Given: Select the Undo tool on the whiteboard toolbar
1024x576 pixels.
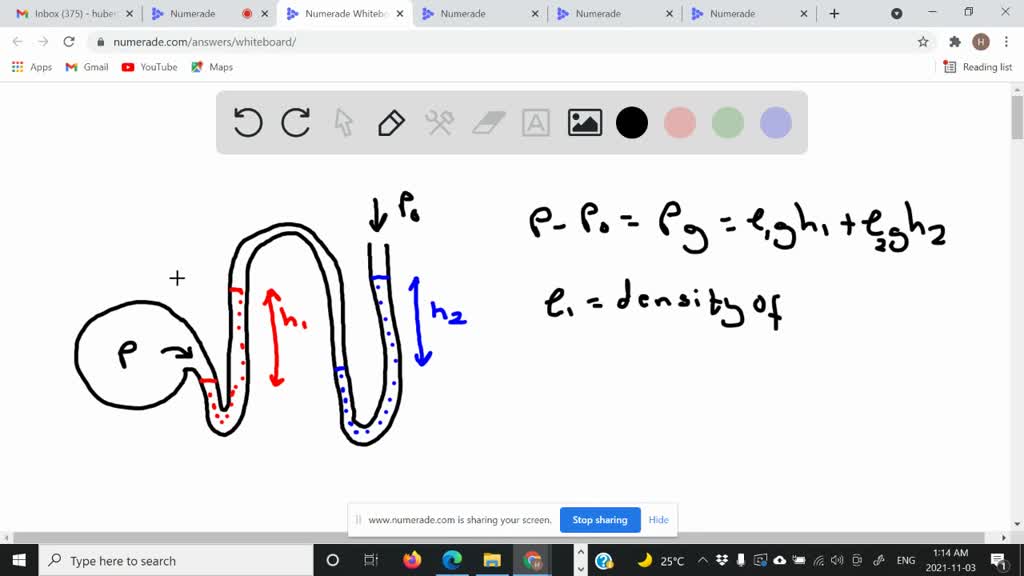Looking at the screenshot, I should click(247, 122).
